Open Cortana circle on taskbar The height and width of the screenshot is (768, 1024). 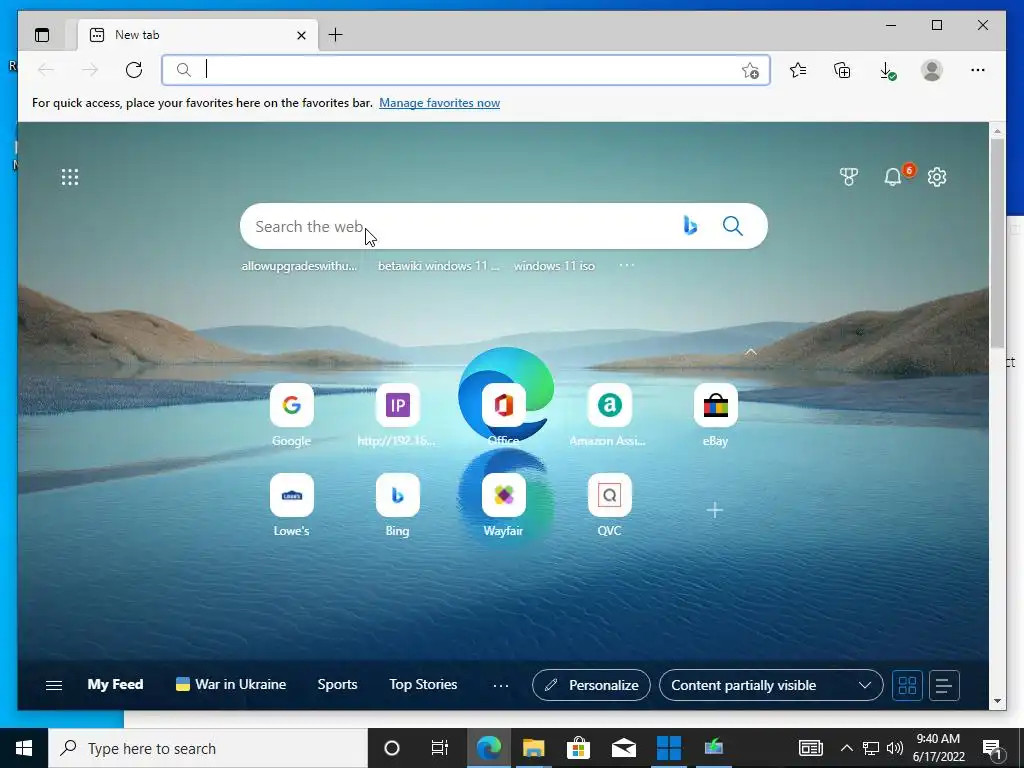[x=392, y=748]
